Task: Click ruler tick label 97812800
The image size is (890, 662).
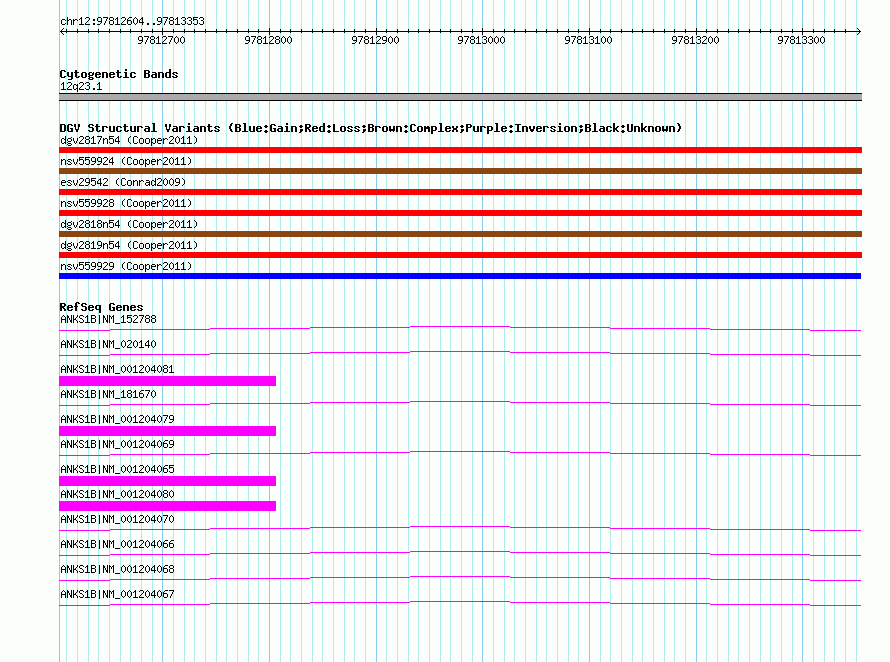Action: [268, 40]
